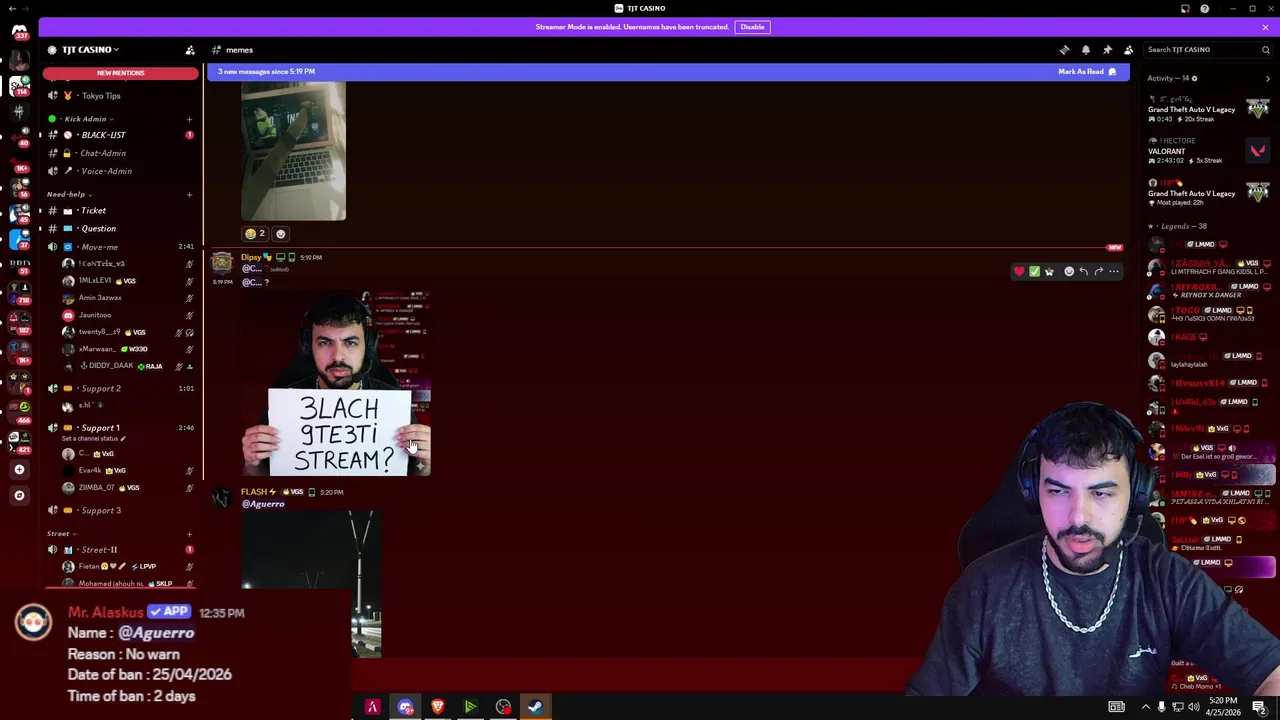
Task: Collapse the Street category
Action: coord(61,533)
